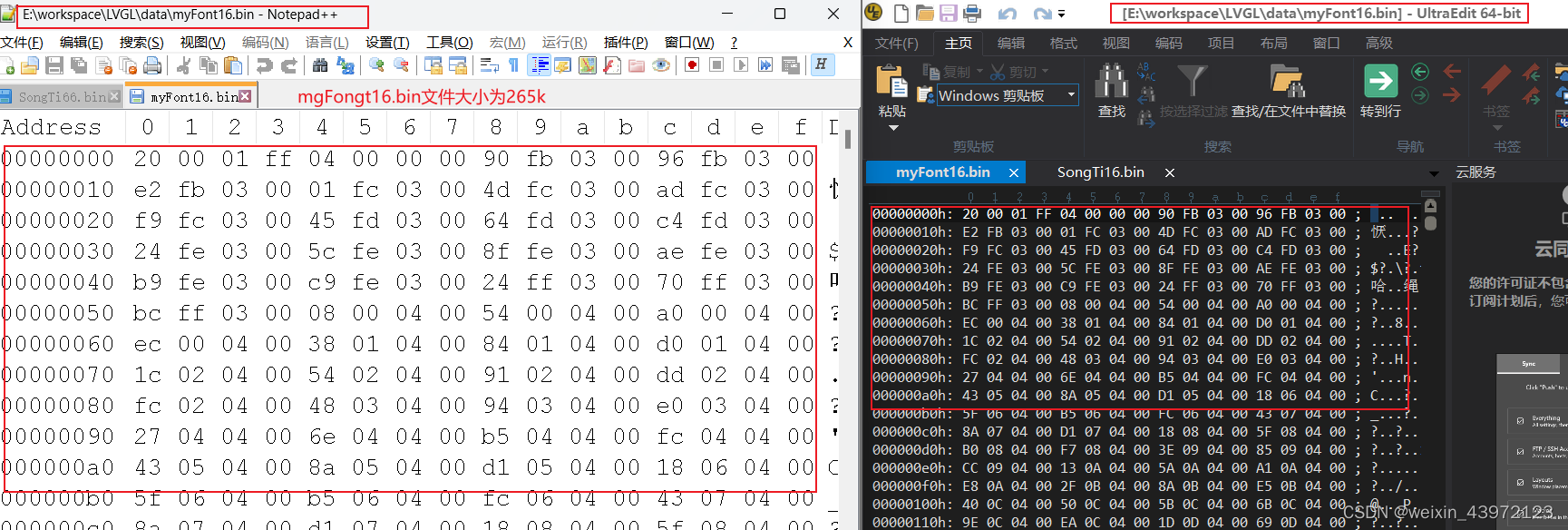Stop macro recording in Notepad++ toolbar
This screenshot has height=530, width=1568.
click(716, 65)
